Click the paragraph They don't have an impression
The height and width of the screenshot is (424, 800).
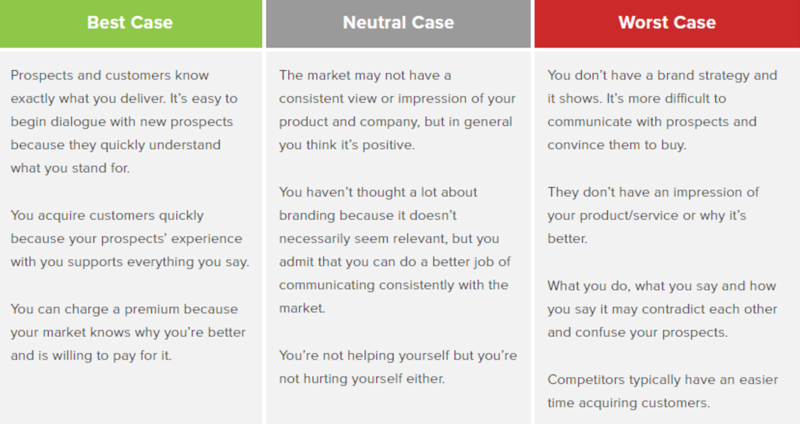pyautogui.click(x=653, y=215)
